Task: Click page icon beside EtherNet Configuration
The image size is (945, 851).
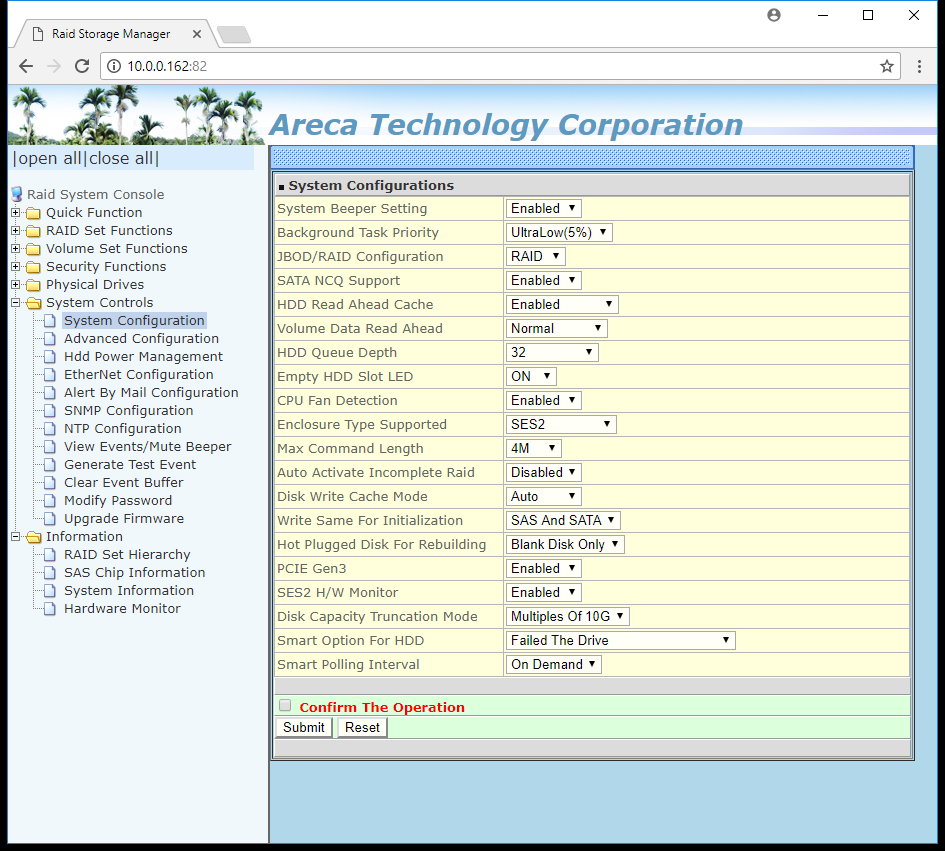Action: pos(51,375)
